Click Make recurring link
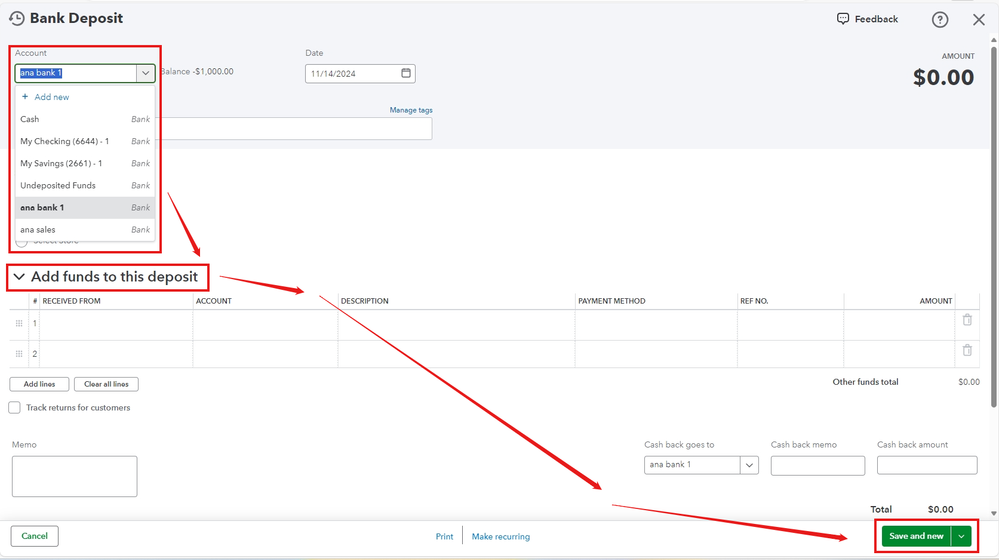 pos(501,536)
